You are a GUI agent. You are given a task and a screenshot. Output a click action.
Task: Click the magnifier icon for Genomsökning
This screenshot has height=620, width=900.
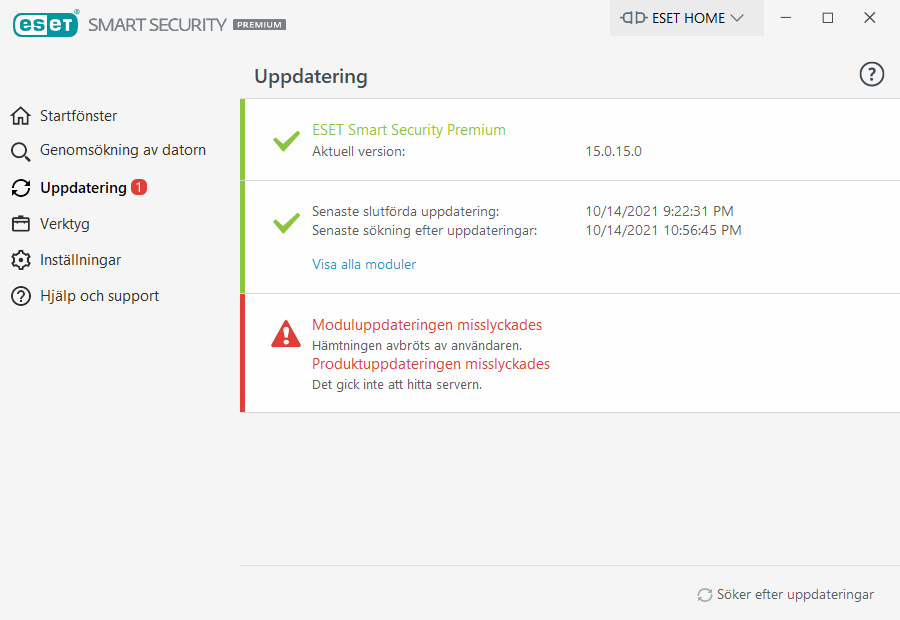point(21,152)
